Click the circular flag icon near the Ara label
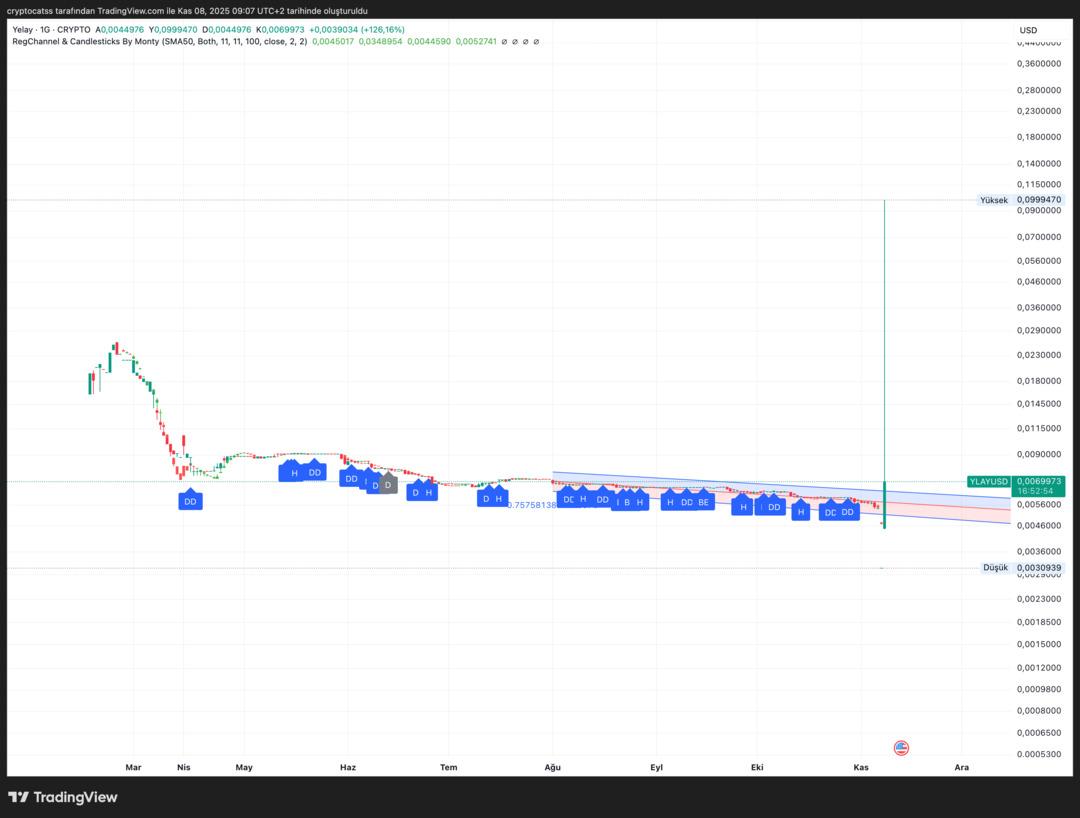1080x818 pixels. tap(901, 747)
